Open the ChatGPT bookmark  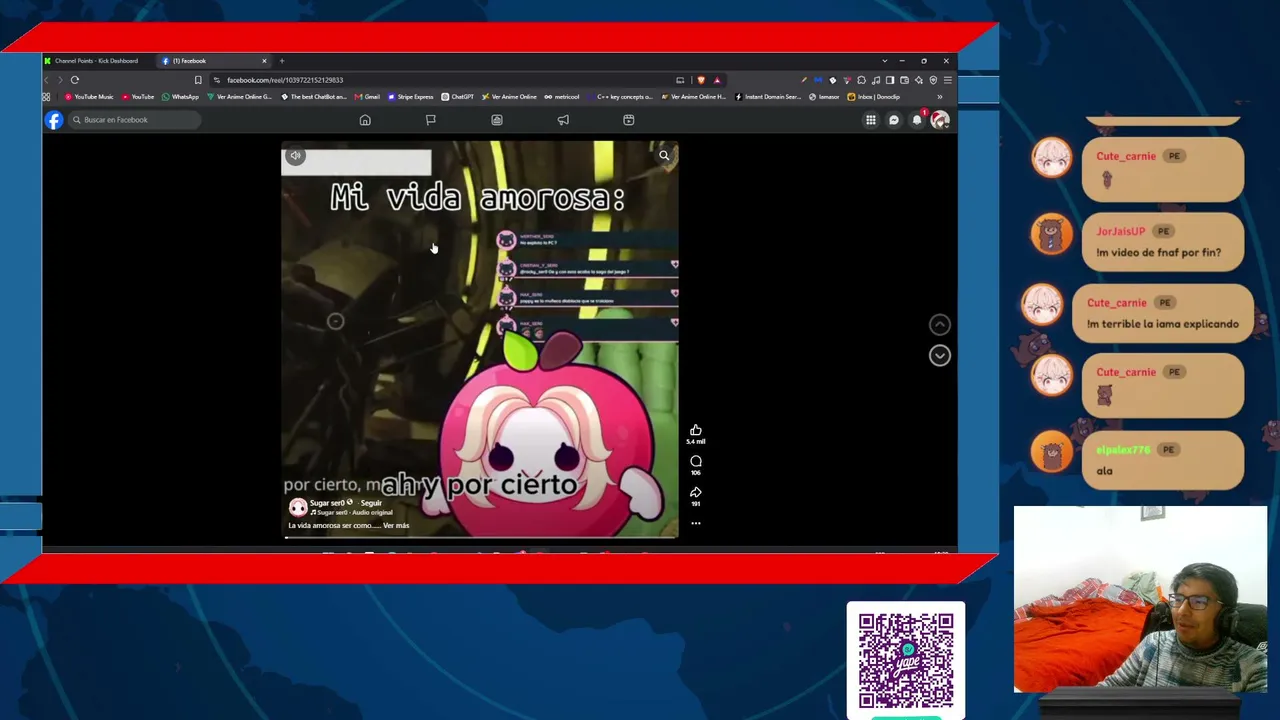click(x=458, y=97)
